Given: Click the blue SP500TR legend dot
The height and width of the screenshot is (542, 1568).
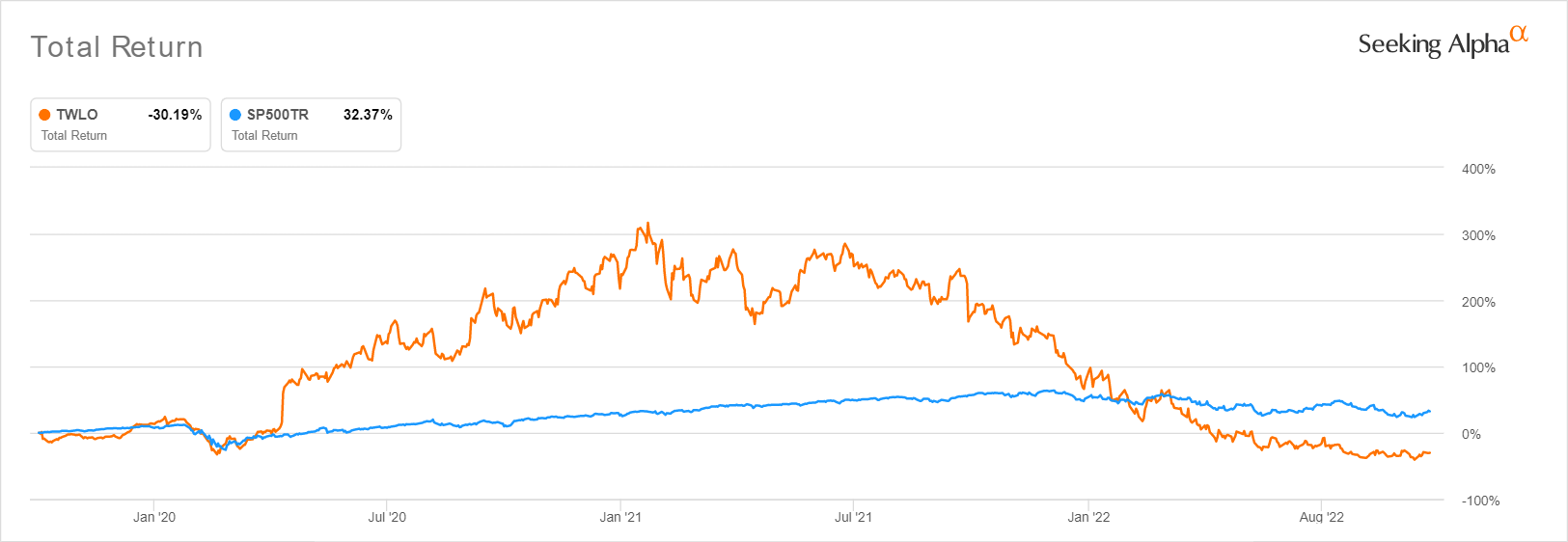Looking at the screenshot, I should [x=235, y=115].
